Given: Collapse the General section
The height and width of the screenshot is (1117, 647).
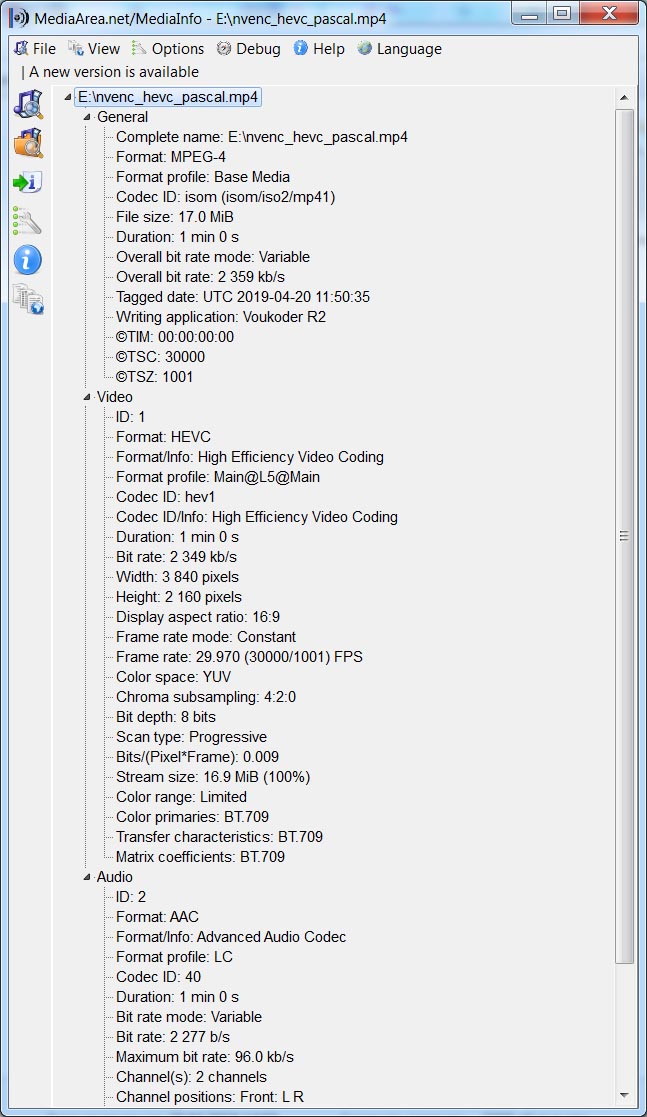Looking at the screenshot, I should pos(87,117).
